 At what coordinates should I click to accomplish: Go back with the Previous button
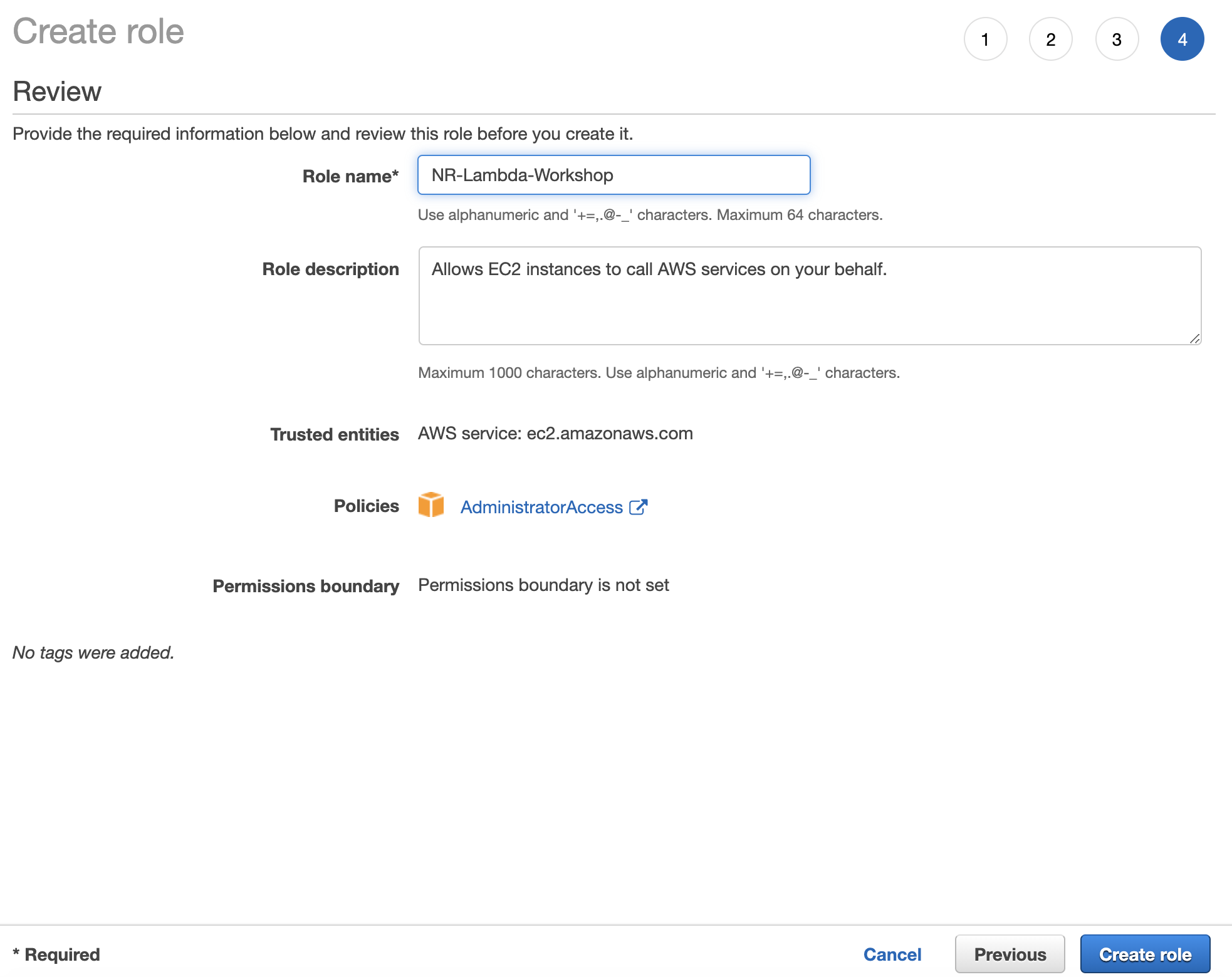pos(1010,954)
